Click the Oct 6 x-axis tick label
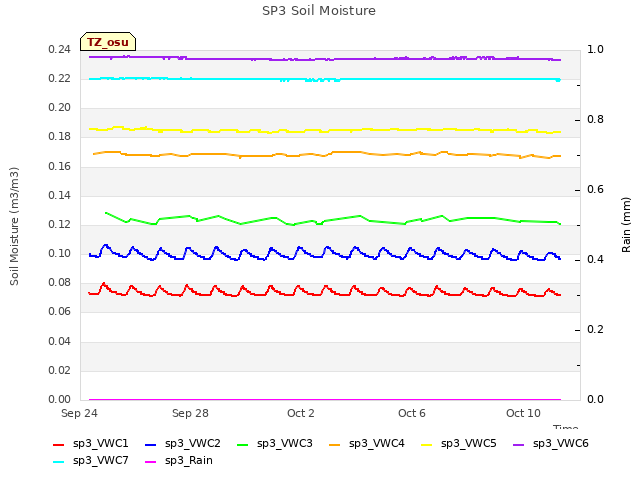Screen dimensions: 640x480 [x=412, y=413]
